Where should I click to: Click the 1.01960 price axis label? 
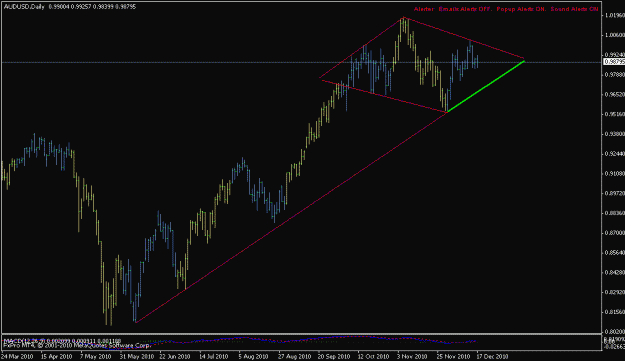615,16
